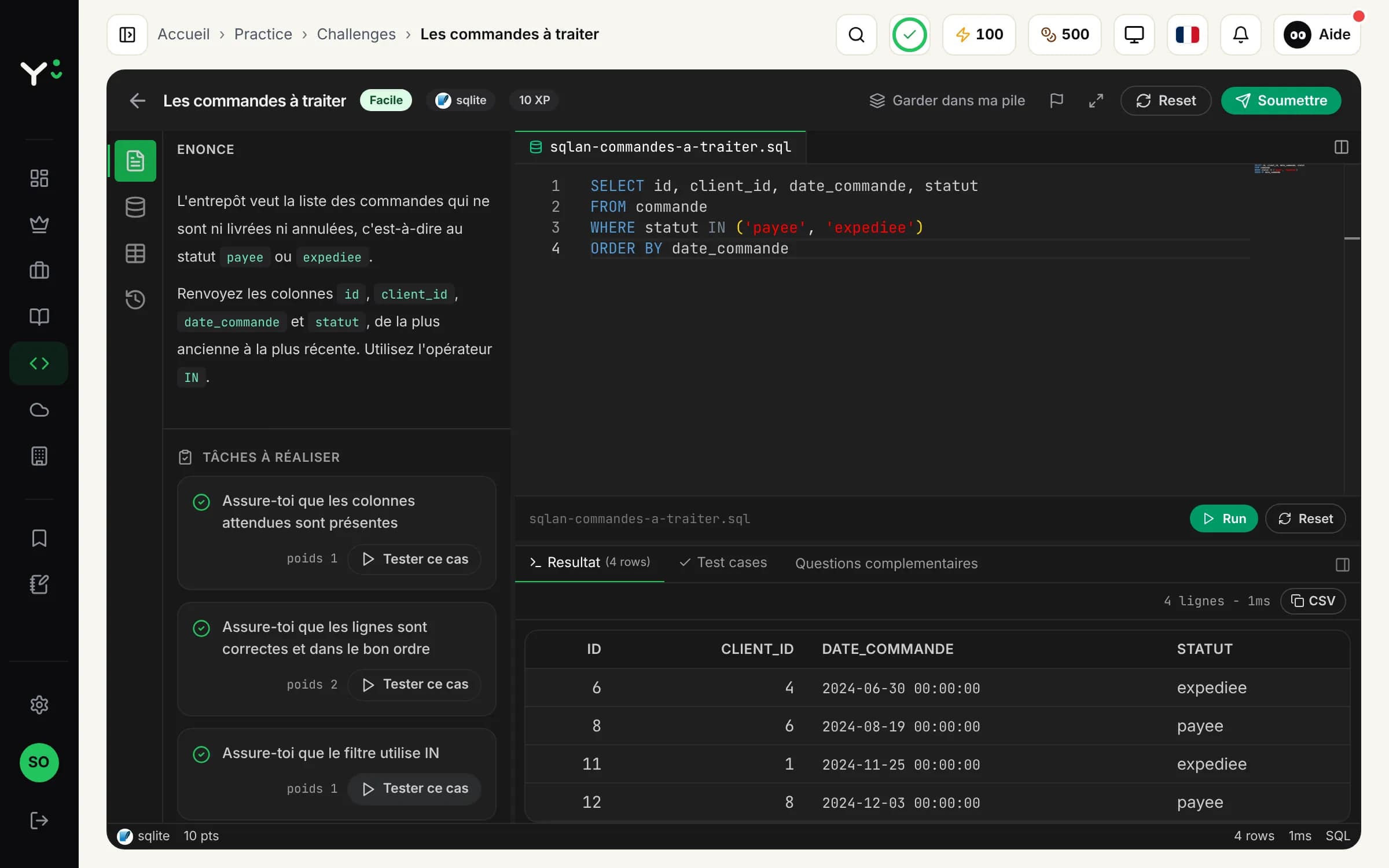
Task: Switch display theme via monitor icon
Action: pyautogui.click(x=1134, y=35)
